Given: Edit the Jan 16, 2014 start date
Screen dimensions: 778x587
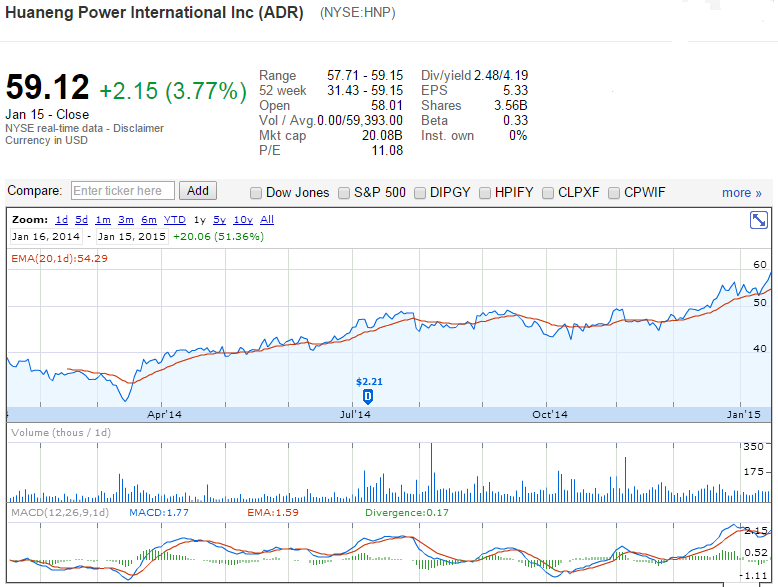Looking at the screenshot, I should click(46, 237).
